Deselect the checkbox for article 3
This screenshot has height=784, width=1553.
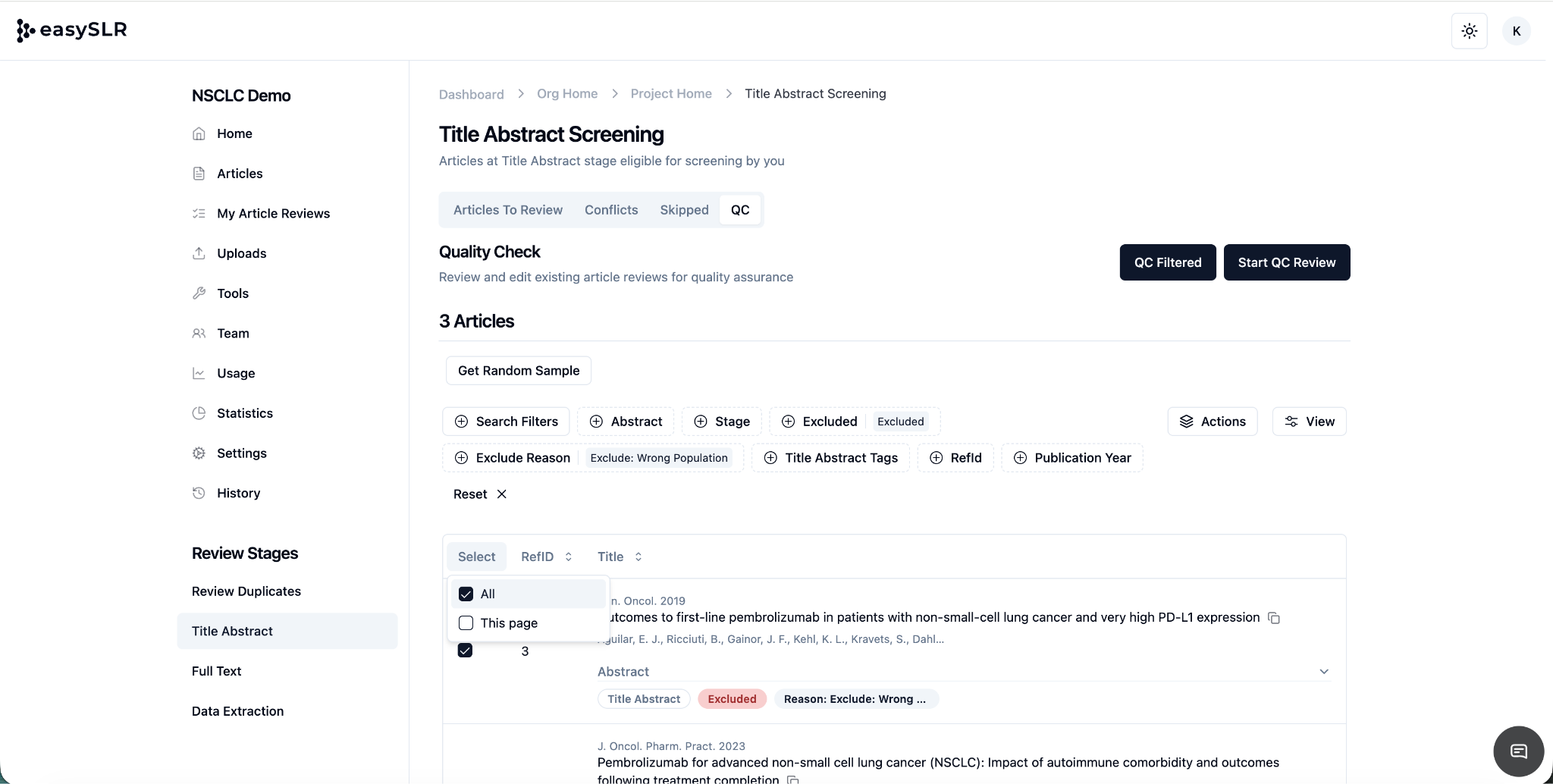pos(465,651)
